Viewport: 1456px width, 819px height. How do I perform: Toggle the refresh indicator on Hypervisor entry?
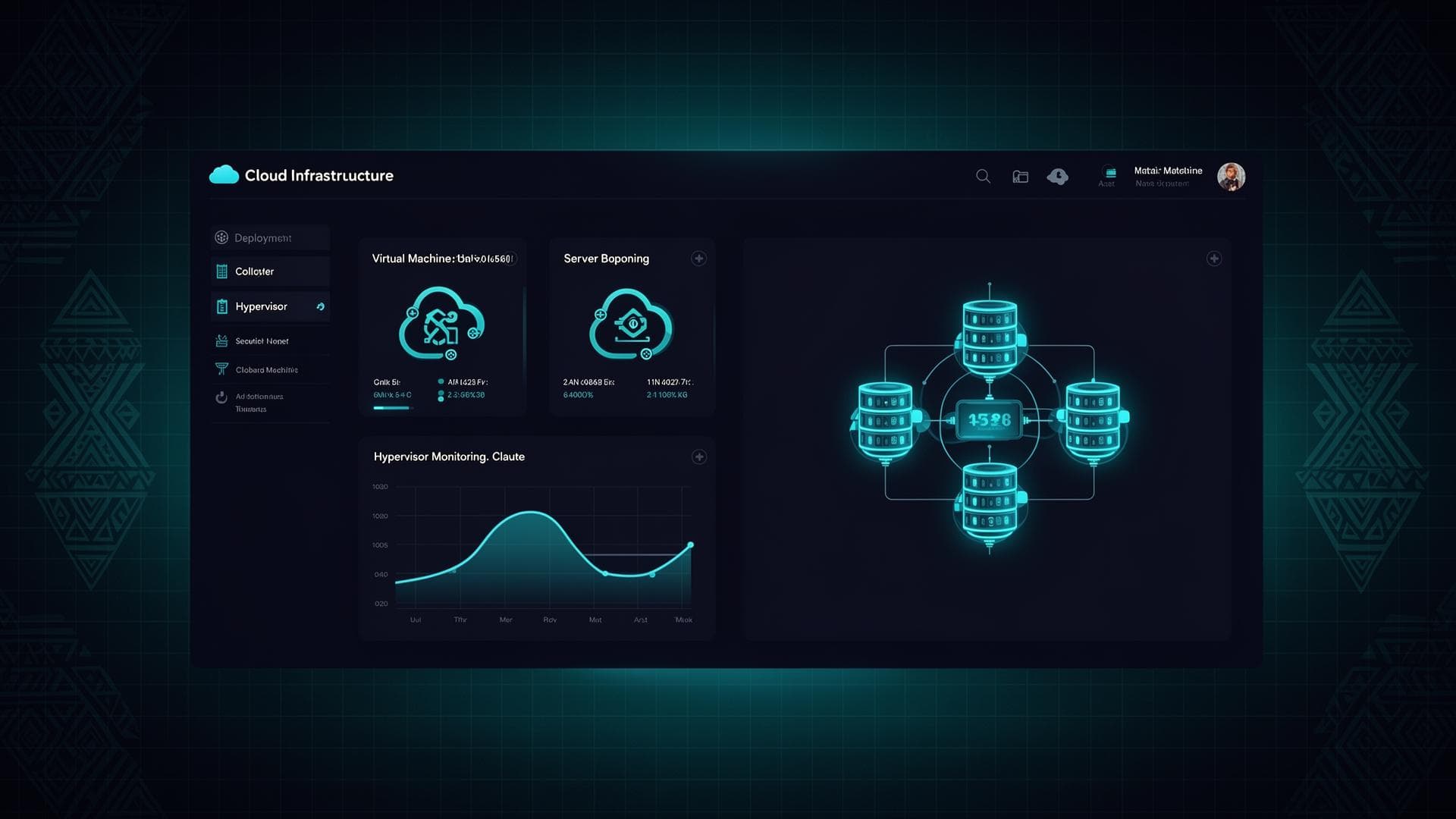tap(319, 306)
